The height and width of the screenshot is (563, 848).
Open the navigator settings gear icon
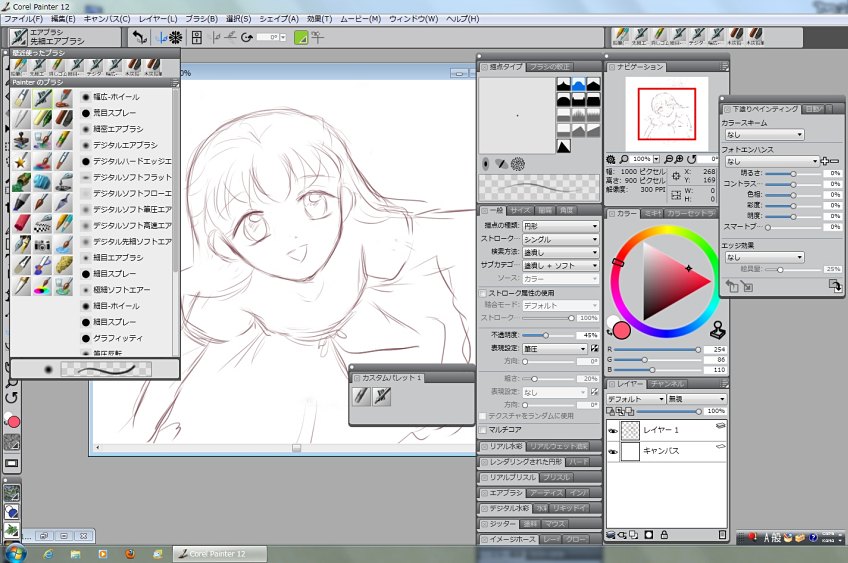pyautogui.click(x=611, y=159)
